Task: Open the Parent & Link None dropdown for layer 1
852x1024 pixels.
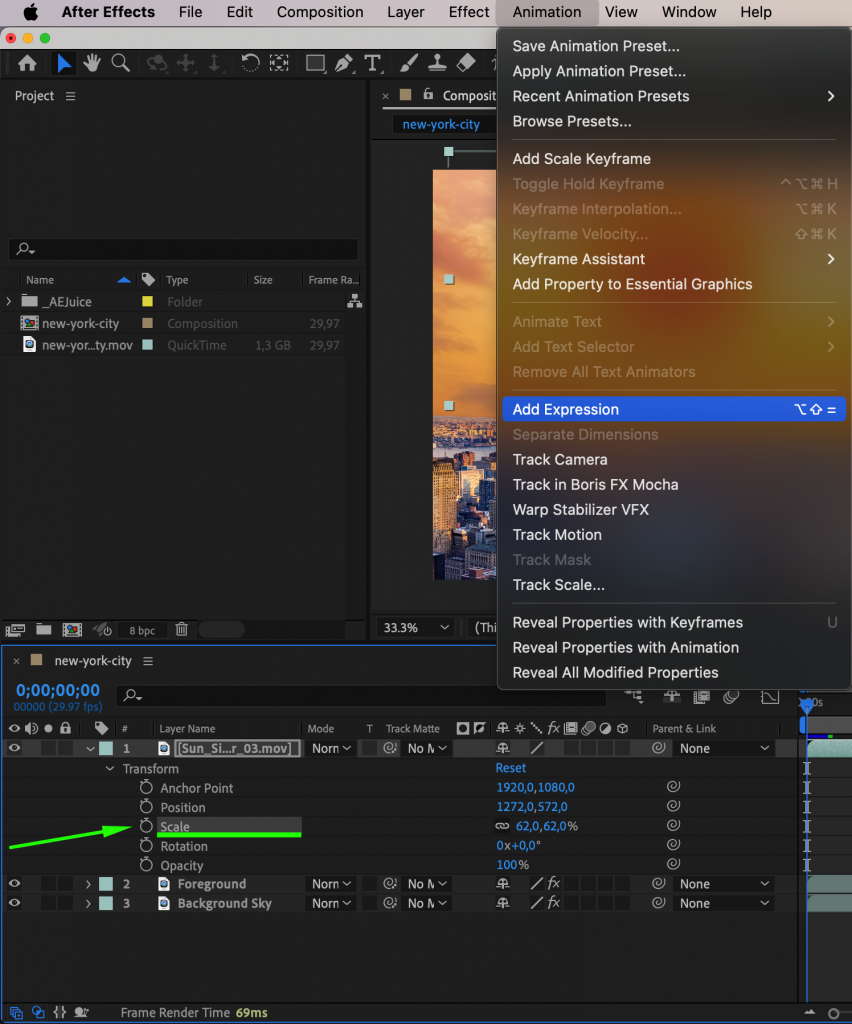Action: pyautogui.click(x=723, y=748)
